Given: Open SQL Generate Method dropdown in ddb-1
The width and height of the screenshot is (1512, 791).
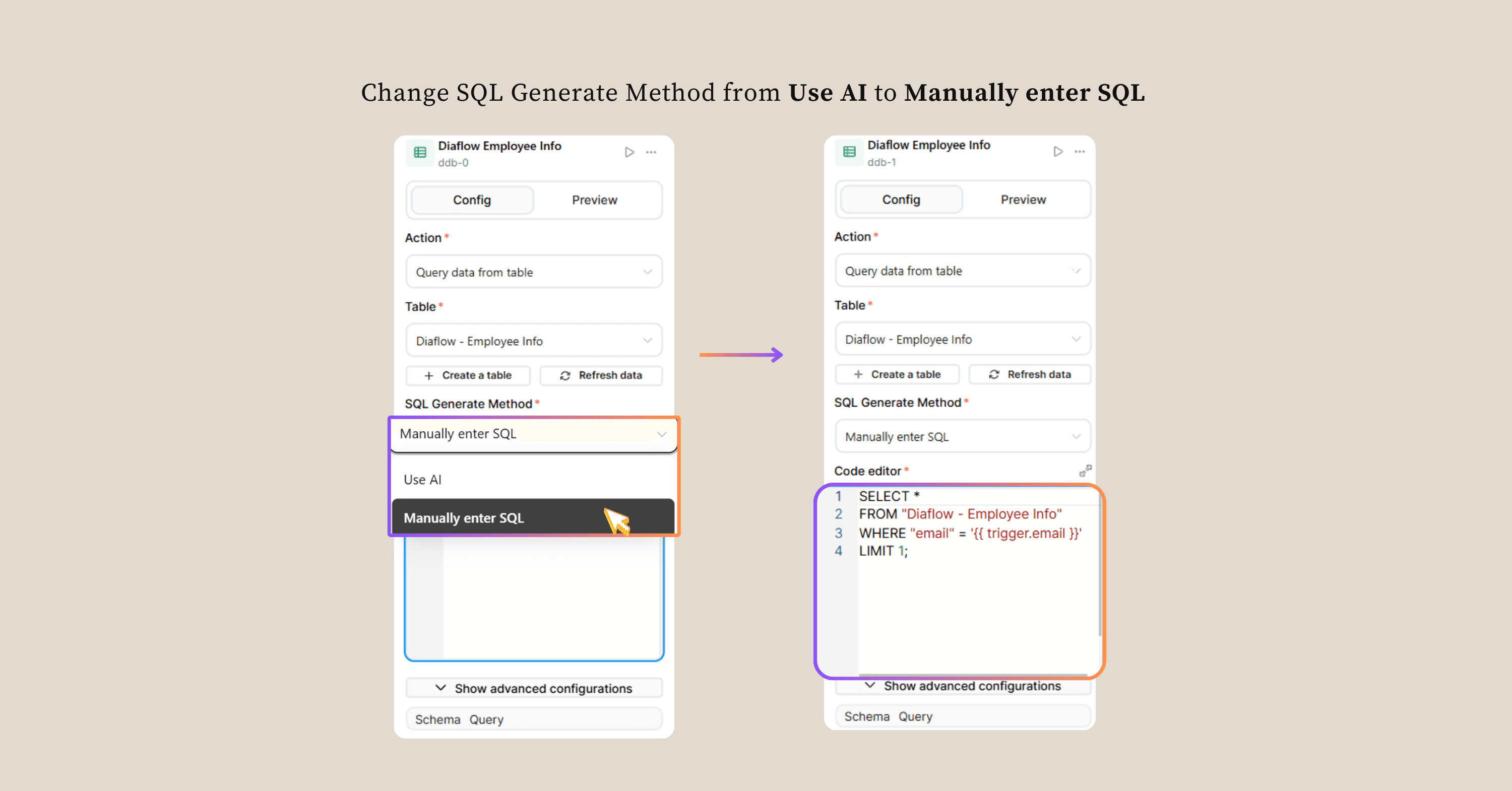Looking at the screenshot, I should (x=963, y=437).
